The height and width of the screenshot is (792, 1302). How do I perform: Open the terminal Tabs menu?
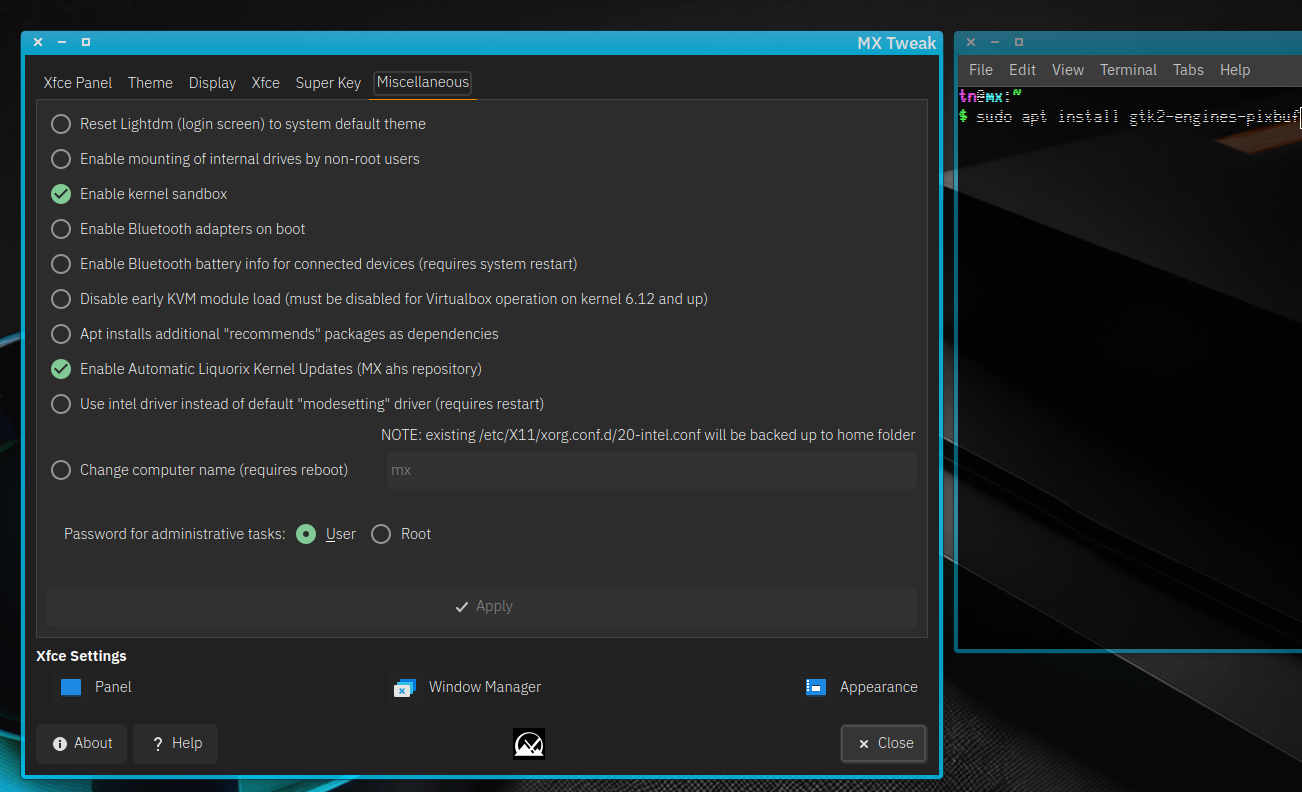click(1188, 70)
